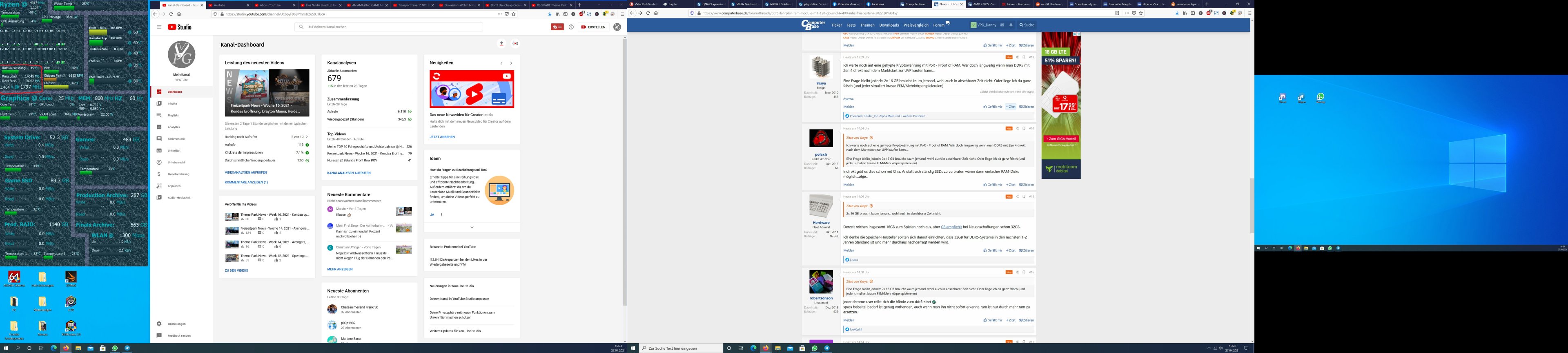Screen dimensions: 1568x353
Task: Open Playlists in YouTube Studio sidebar
Action: [181, 115]
